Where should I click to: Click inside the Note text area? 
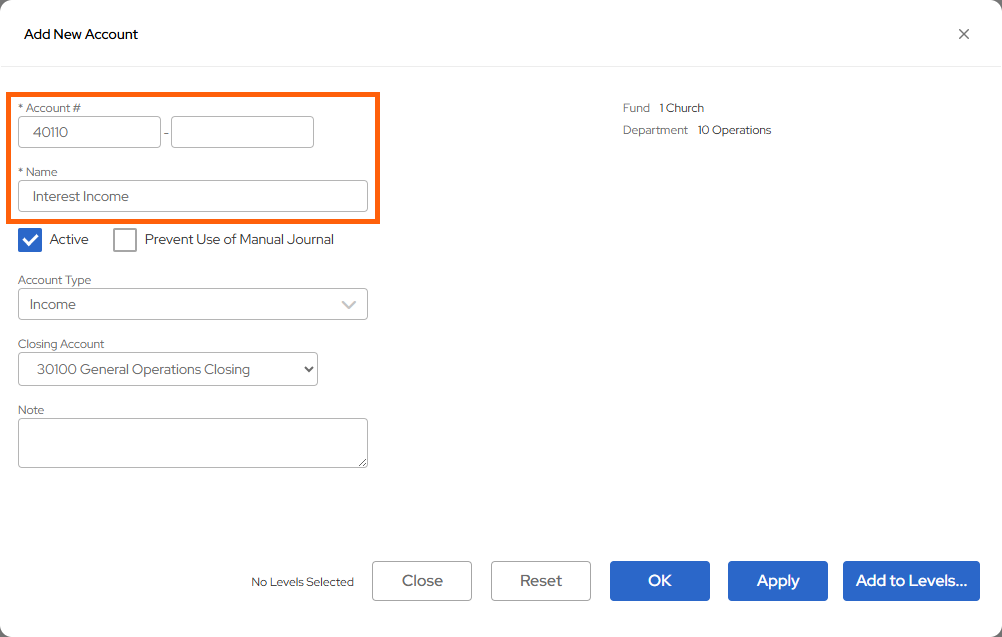click(192, 442)
